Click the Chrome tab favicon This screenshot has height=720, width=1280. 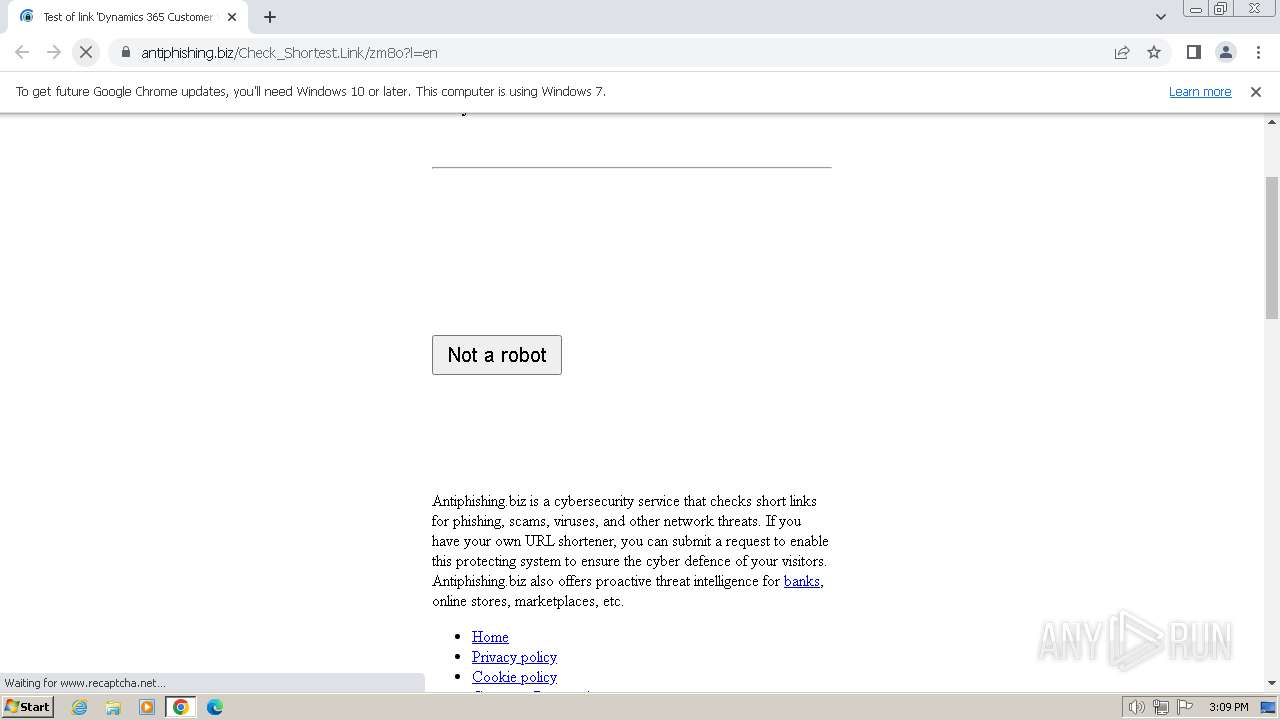tap(27, 17)
